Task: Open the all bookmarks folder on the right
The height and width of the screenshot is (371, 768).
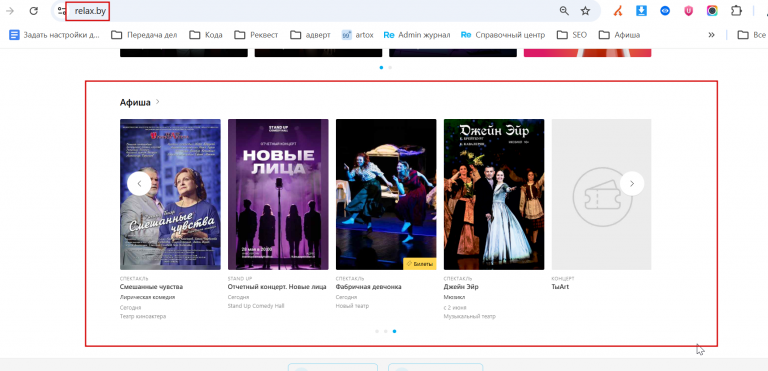Action: (x=752, y=35)
